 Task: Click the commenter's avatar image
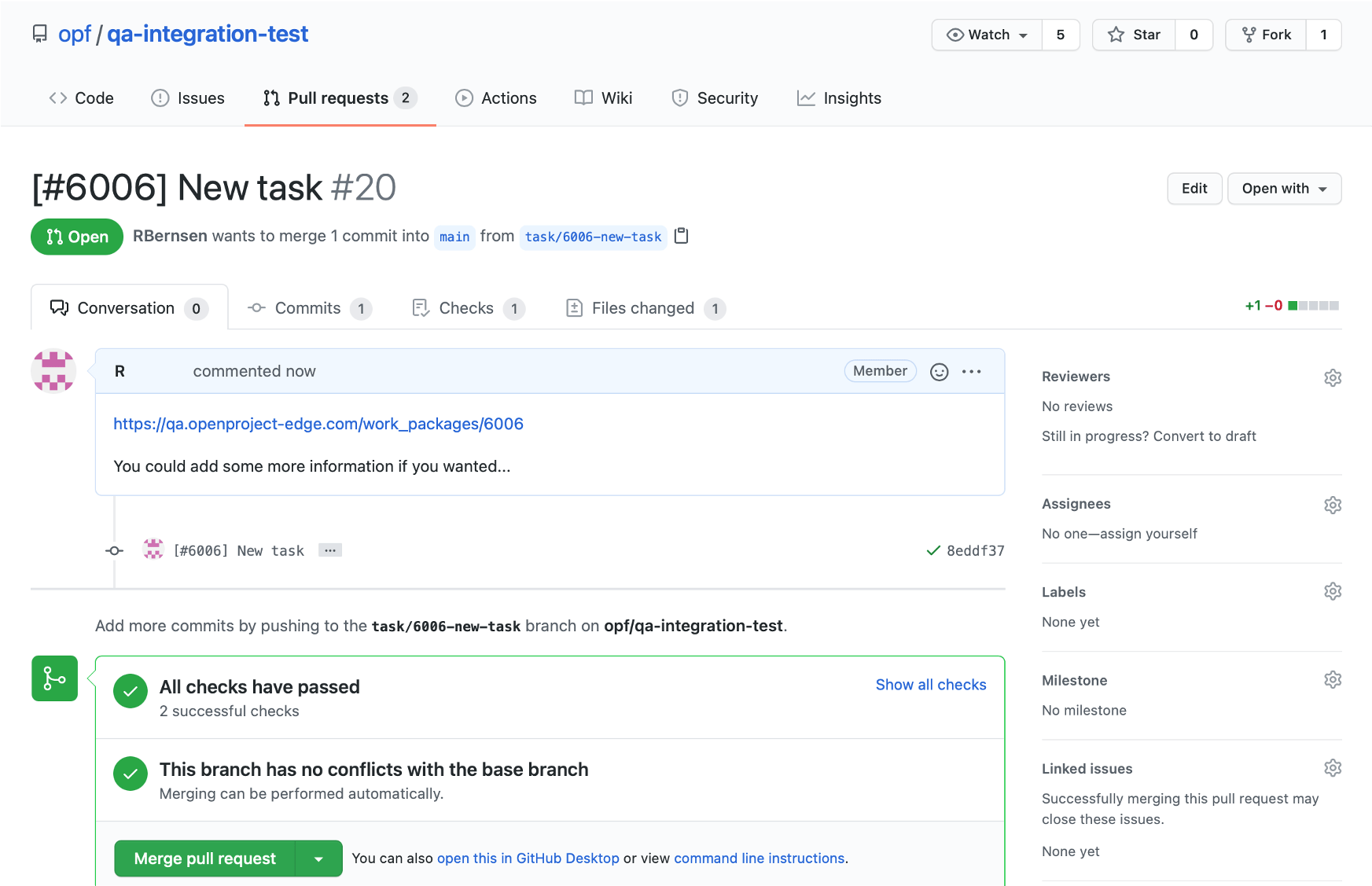(x=53, y=371)
